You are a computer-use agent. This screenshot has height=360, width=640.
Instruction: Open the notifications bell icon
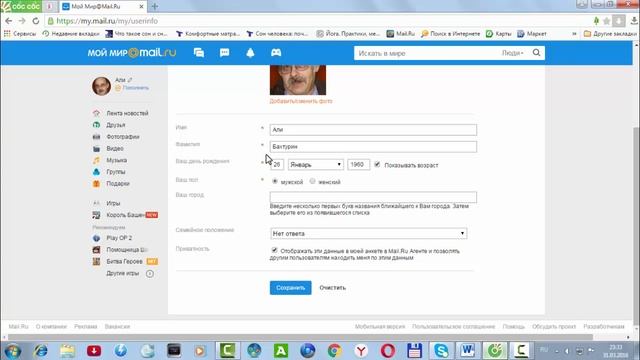click(250, 53)
